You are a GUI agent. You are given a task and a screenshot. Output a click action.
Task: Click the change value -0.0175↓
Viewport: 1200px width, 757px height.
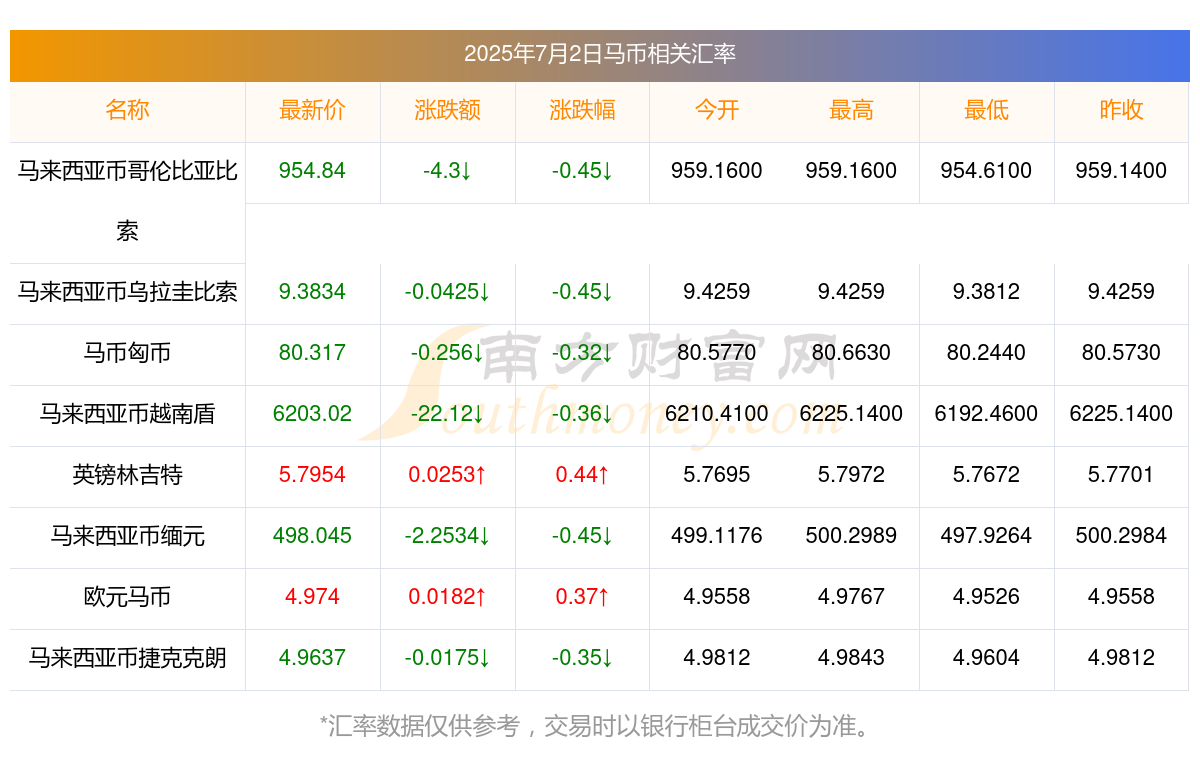pyautogui.click(x=447, y=658)
